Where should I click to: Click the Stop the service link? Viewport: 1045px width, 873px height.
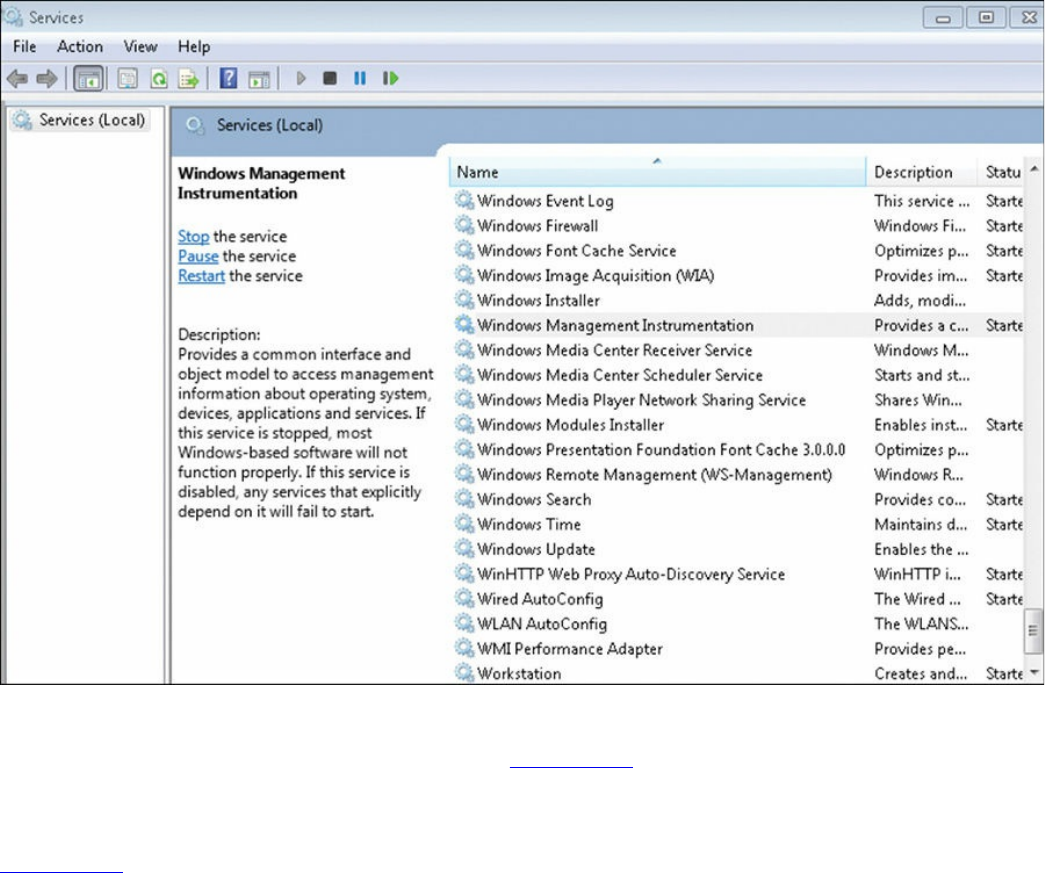click(193, 237)
